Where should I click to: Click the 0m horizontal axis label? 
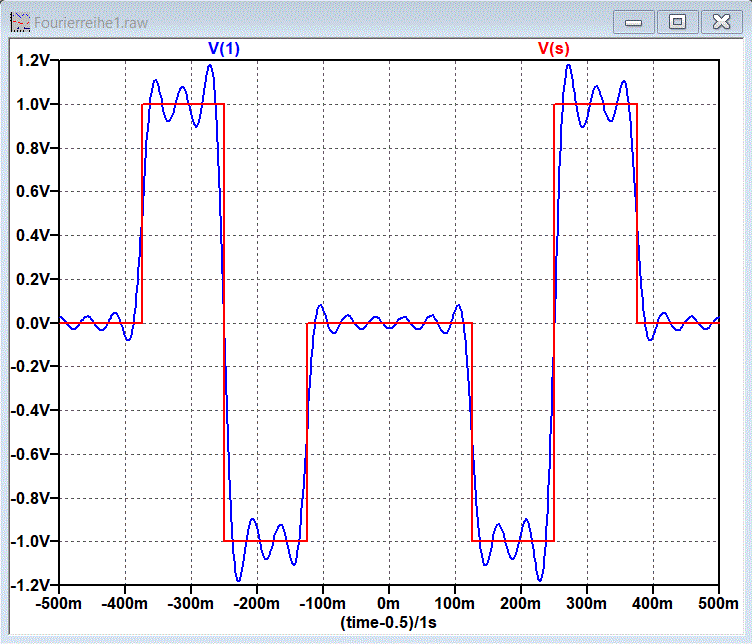(x=388, y=603)
